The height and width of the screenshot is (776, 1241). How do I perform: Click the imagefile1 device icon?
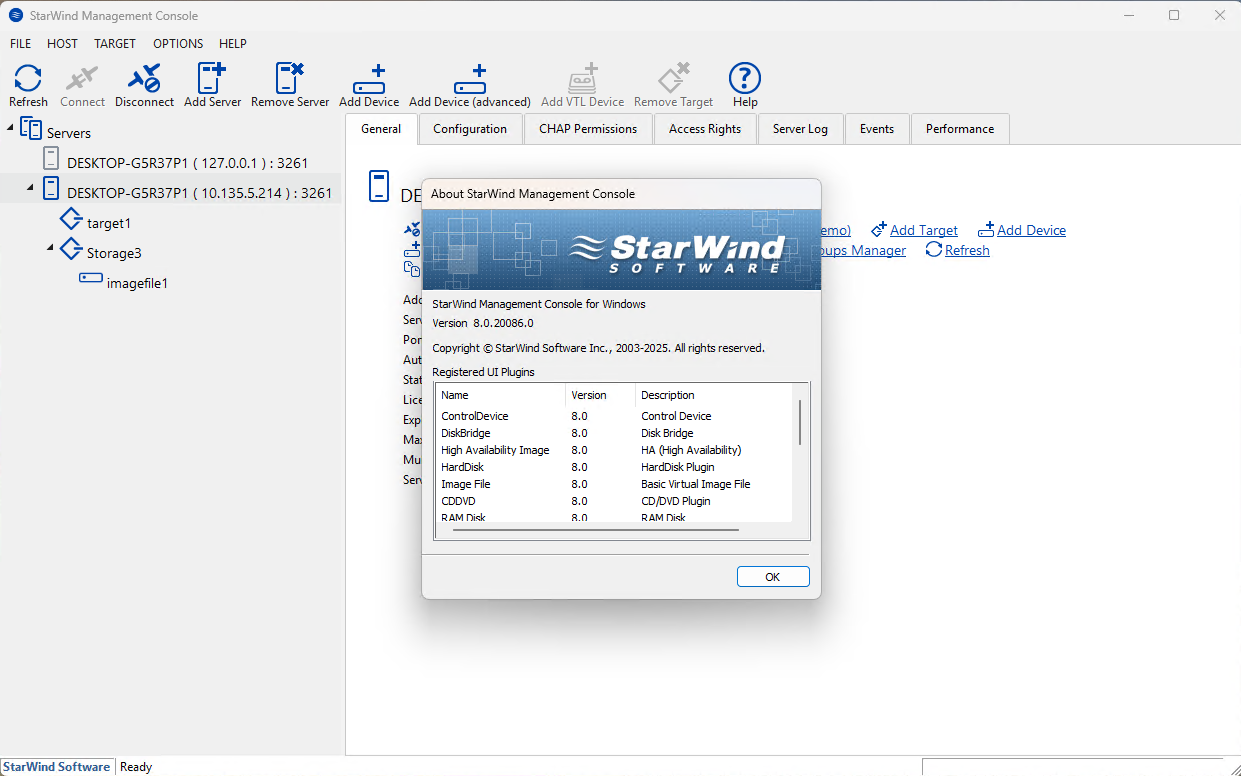pyautogui.click(x=91, y=279)
